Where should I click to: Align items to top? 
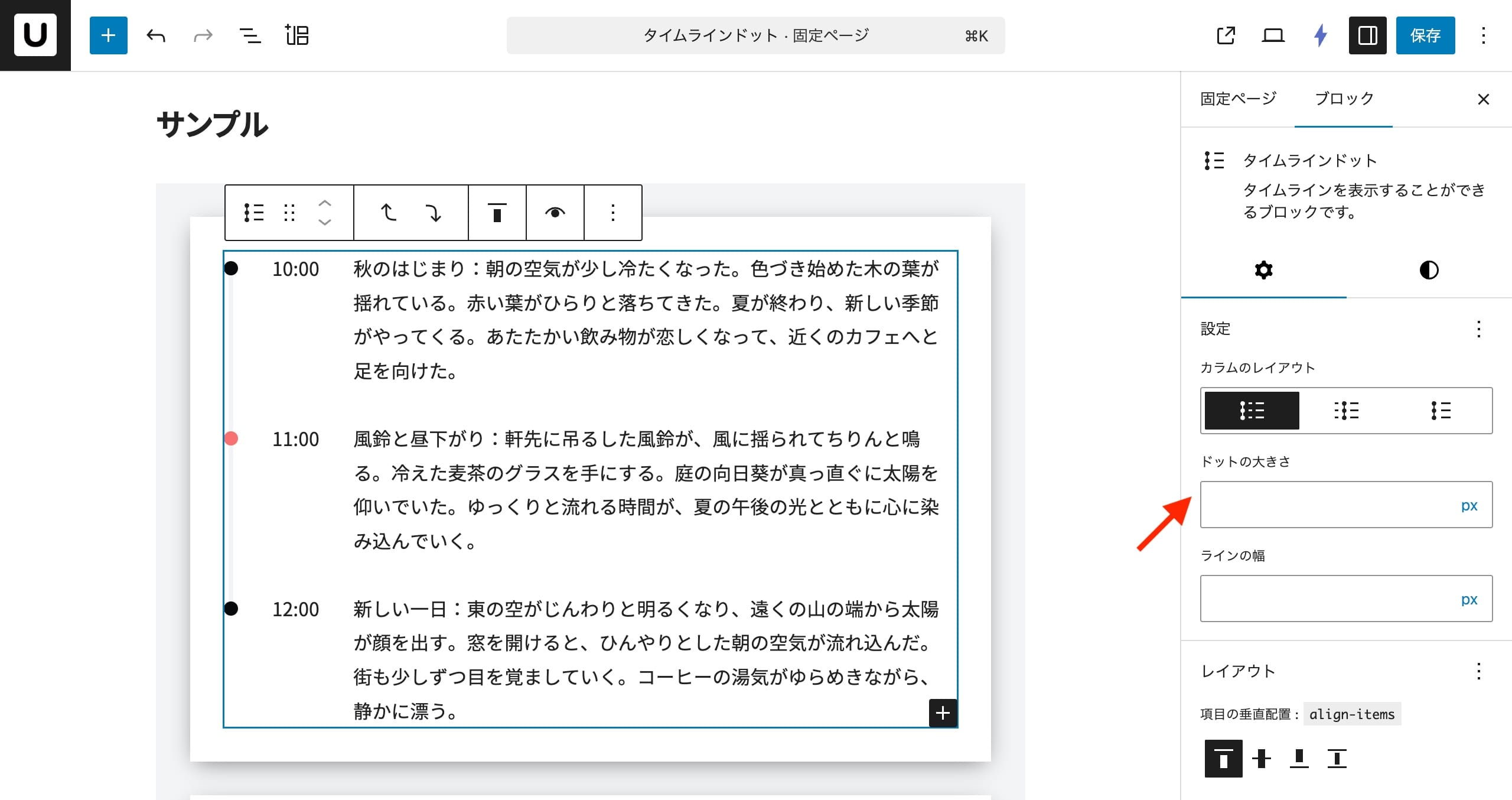(x=1223, y=758)
